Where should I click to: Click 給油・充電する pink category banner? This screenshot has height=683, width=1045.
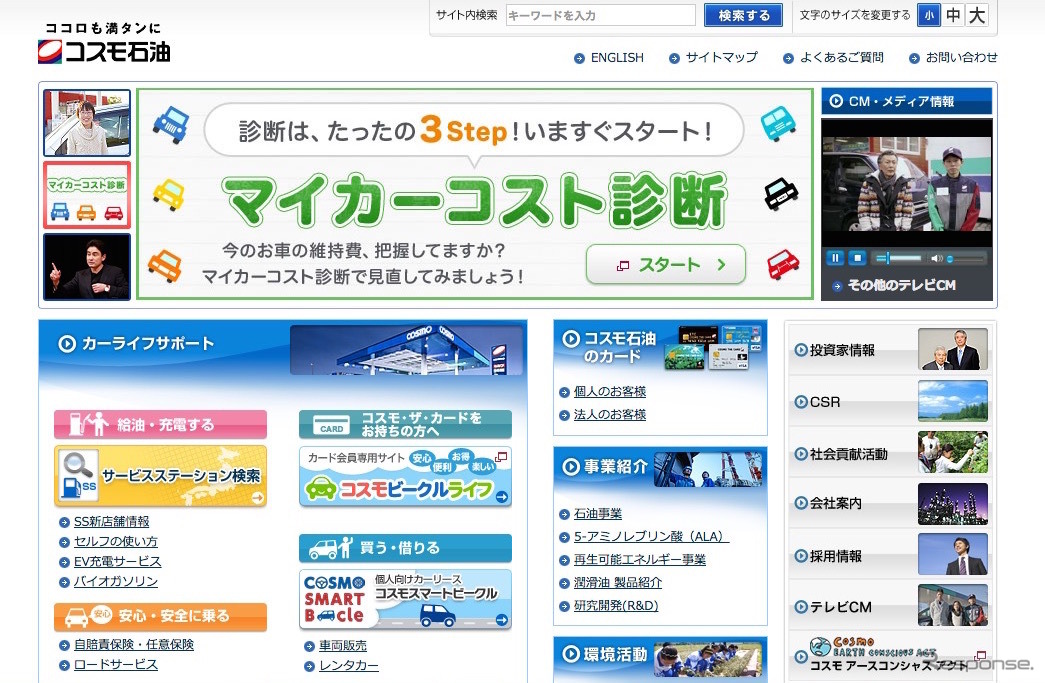pos(161,424)
